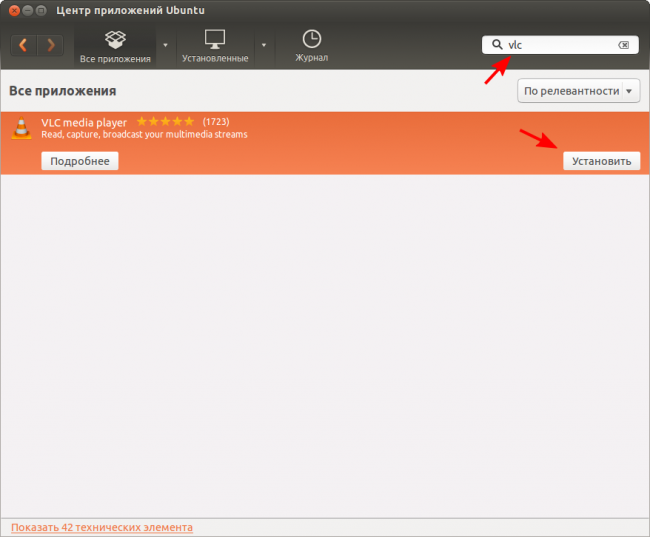Click the magnifier icon in the search box
The height and width of the screenshot is (537, 650).
pyautogui.click(x=497, y=44)
